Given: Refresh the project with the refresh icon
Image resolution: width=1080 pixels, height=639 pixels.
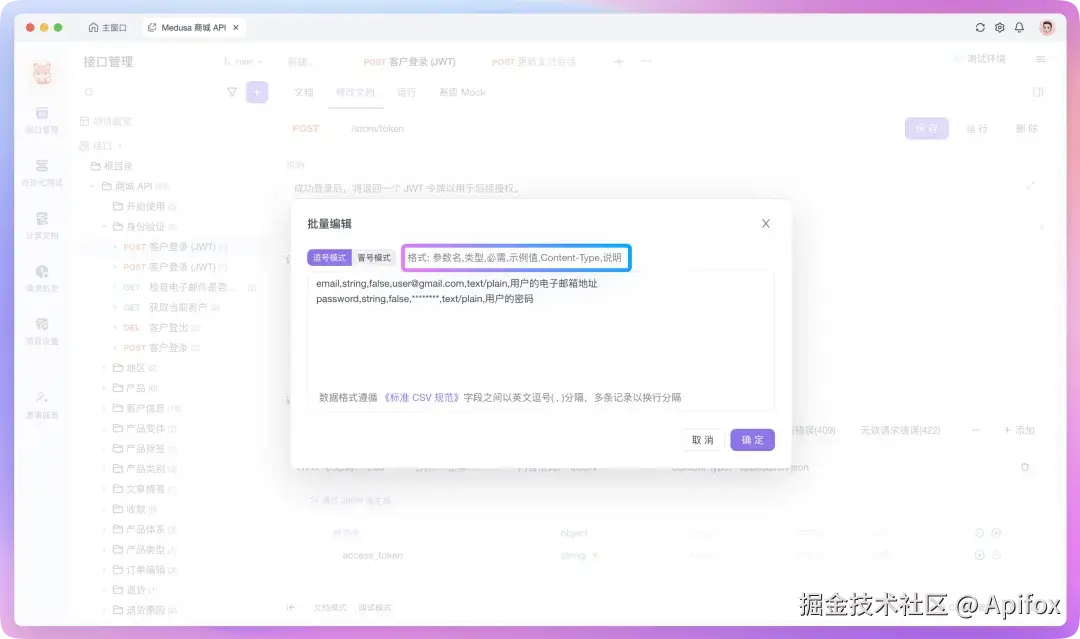Looking at the screenshot, I should point(980,28).
